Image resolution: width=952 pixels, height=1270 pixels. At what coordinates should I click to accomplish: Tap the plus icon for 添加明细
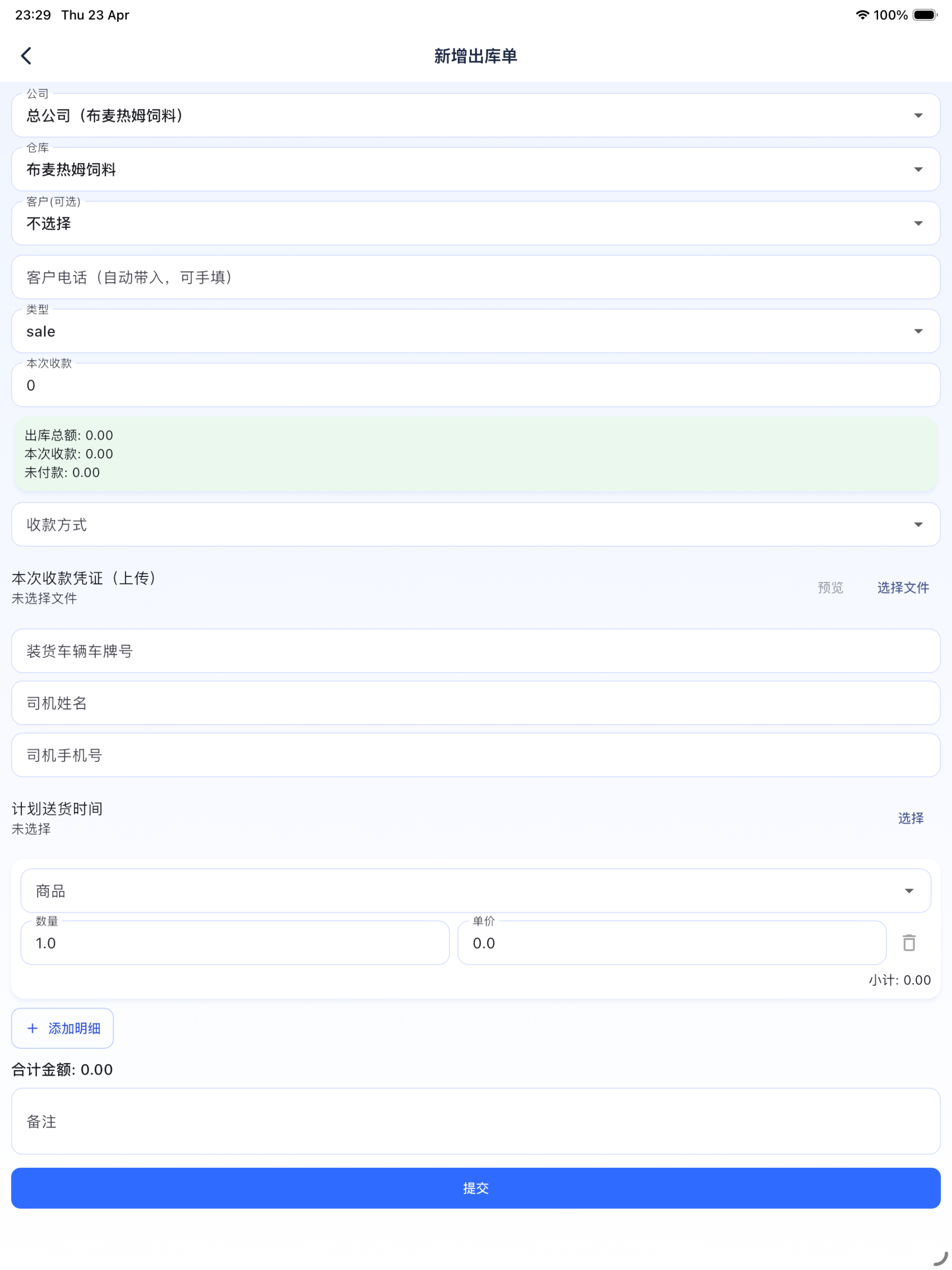pyautogui.click(x=33, y=1028)
